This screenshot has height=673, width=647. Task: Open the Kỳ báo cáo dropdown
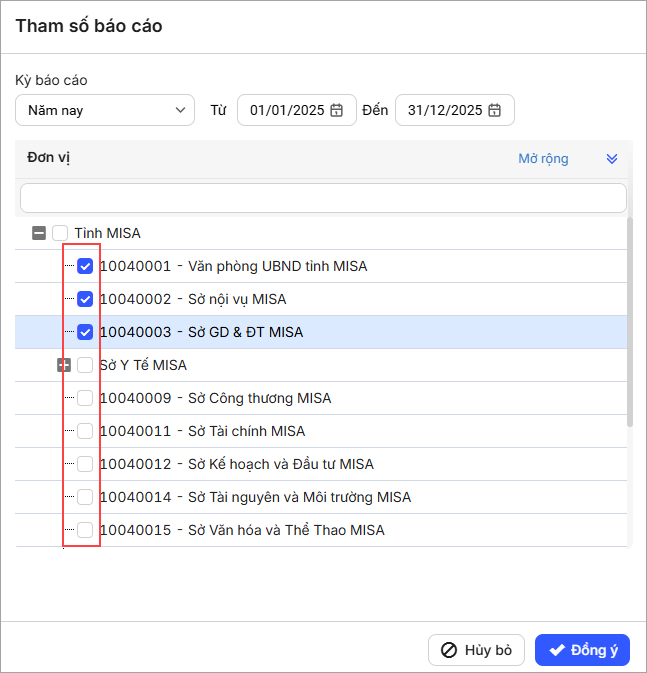105,110
